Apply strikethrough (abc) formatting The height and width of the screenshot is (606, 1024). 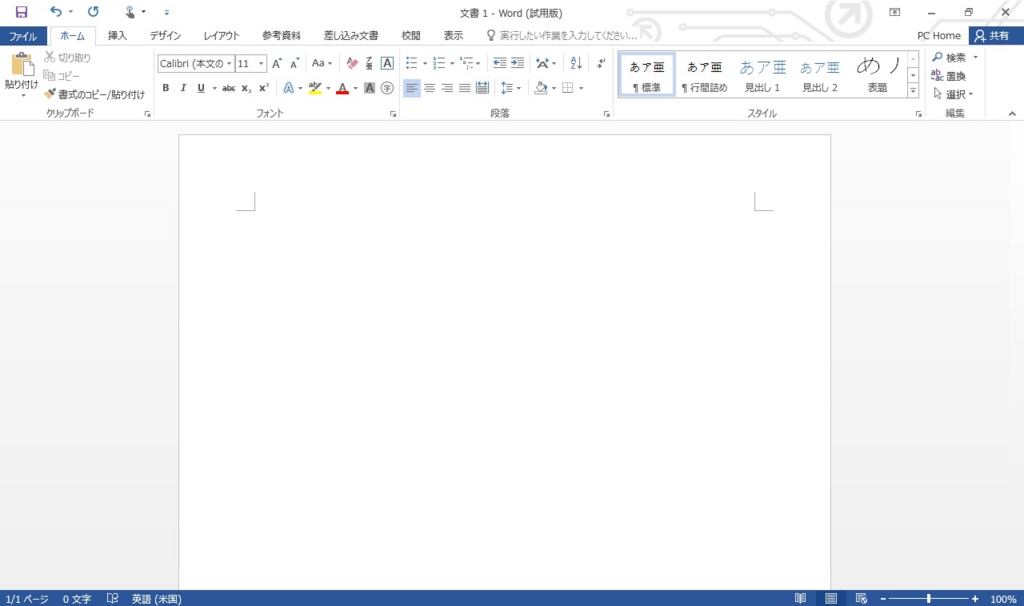point(229,88)
